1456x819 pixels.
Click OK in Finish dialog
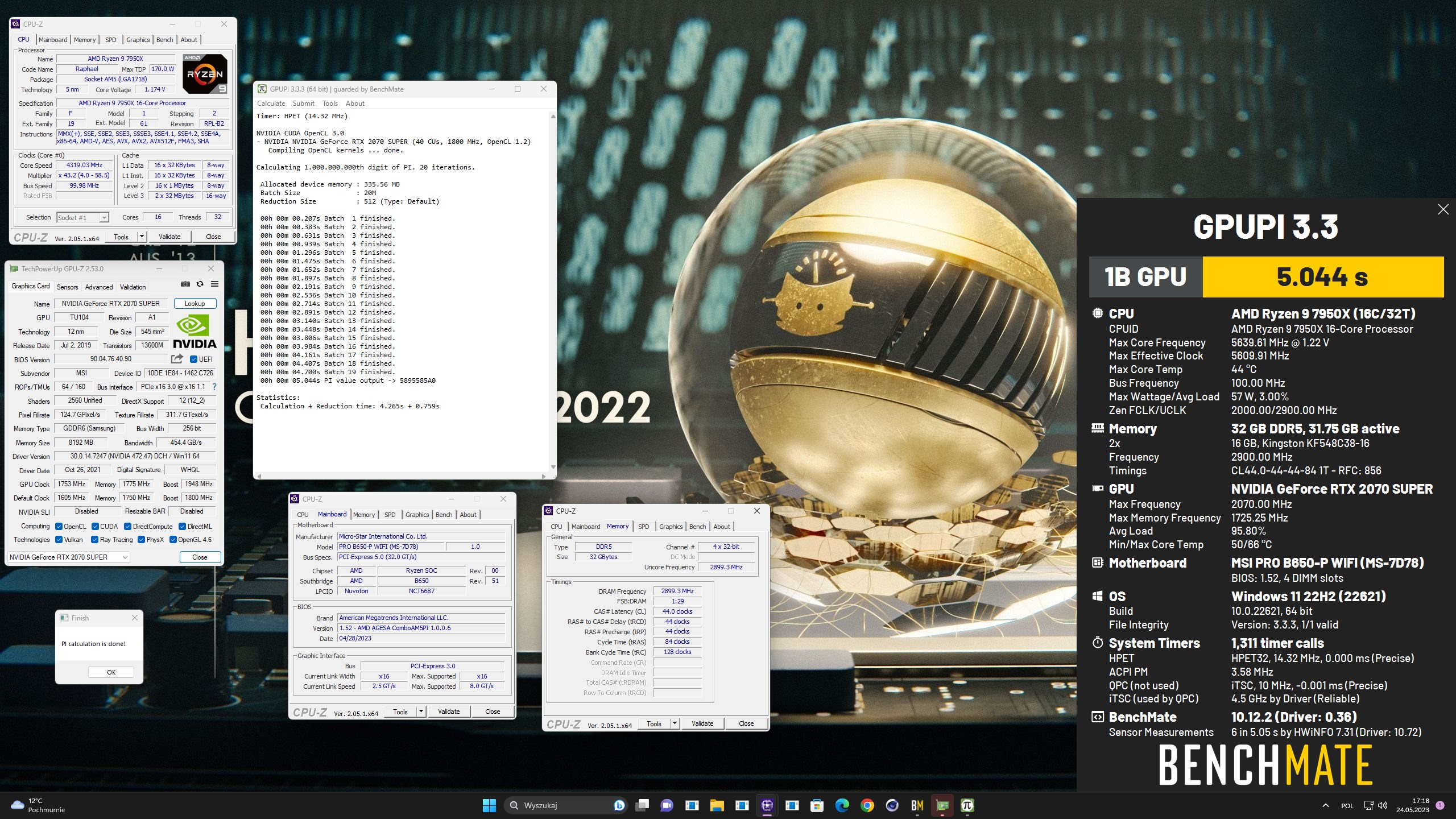tap(111, 672)
